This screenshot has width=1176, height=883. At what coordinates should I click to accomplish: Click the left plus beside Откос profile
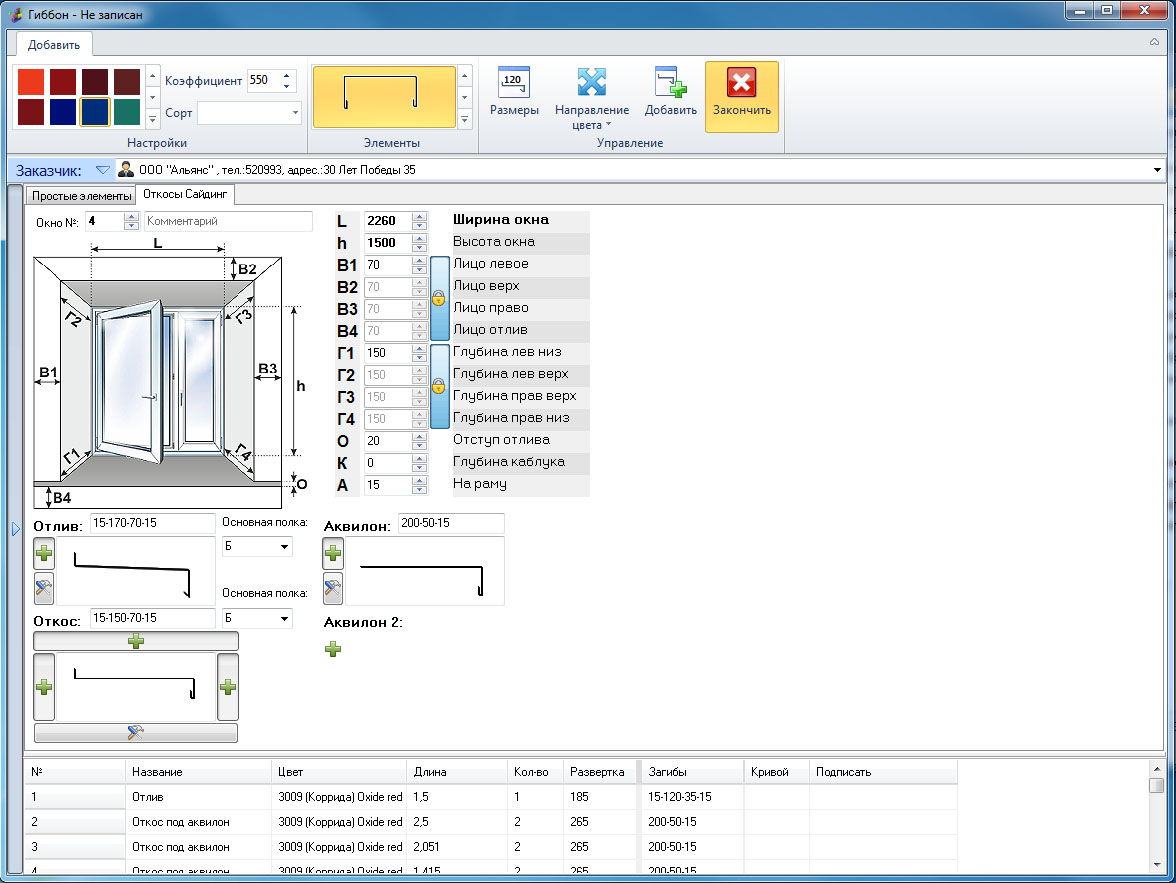click(44, 687)
